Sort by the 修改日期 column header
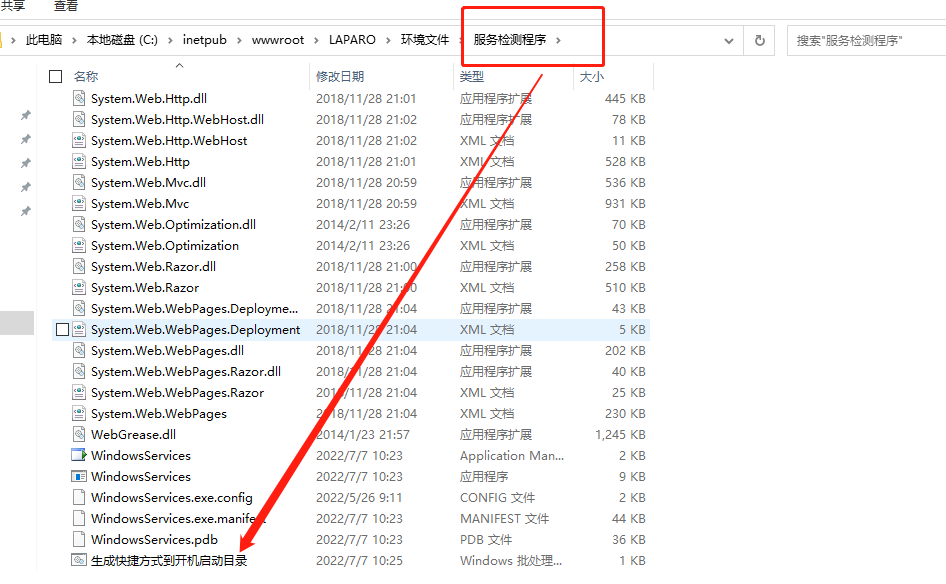Screen dimensions: 946x584 [x=340, y=77]
